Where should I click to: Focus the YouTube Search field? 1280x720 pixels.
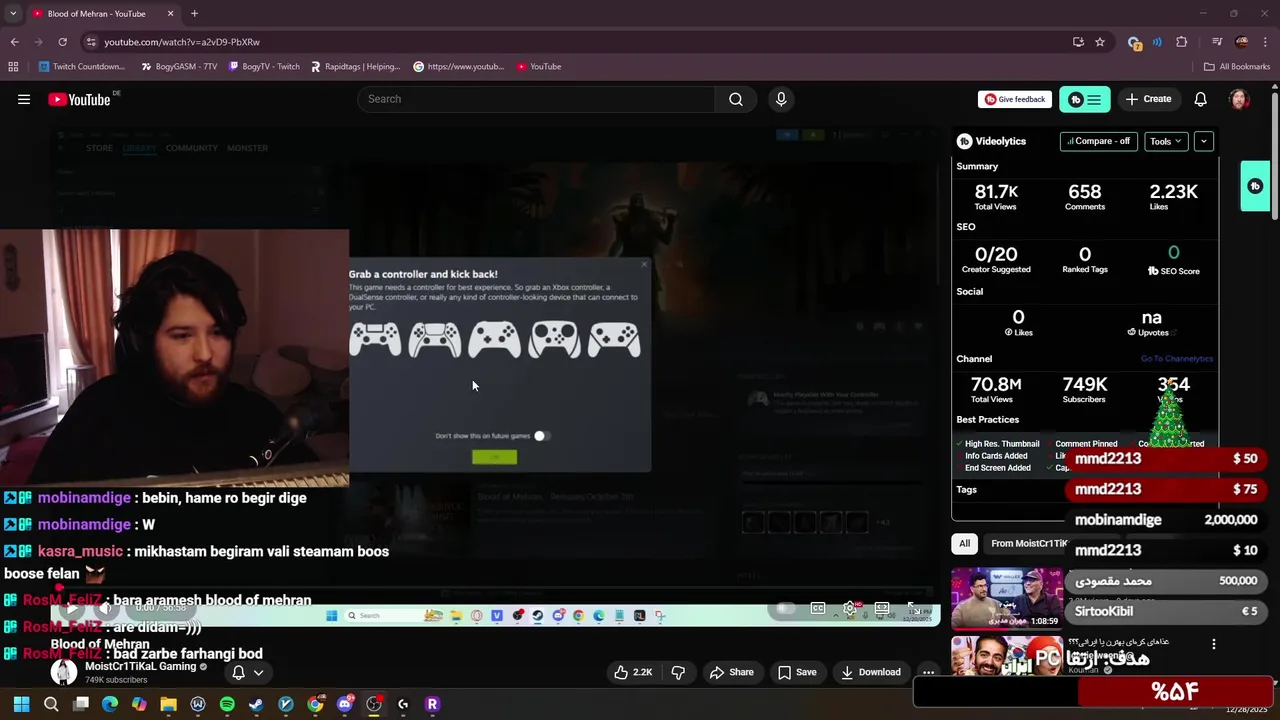[538, 99]
